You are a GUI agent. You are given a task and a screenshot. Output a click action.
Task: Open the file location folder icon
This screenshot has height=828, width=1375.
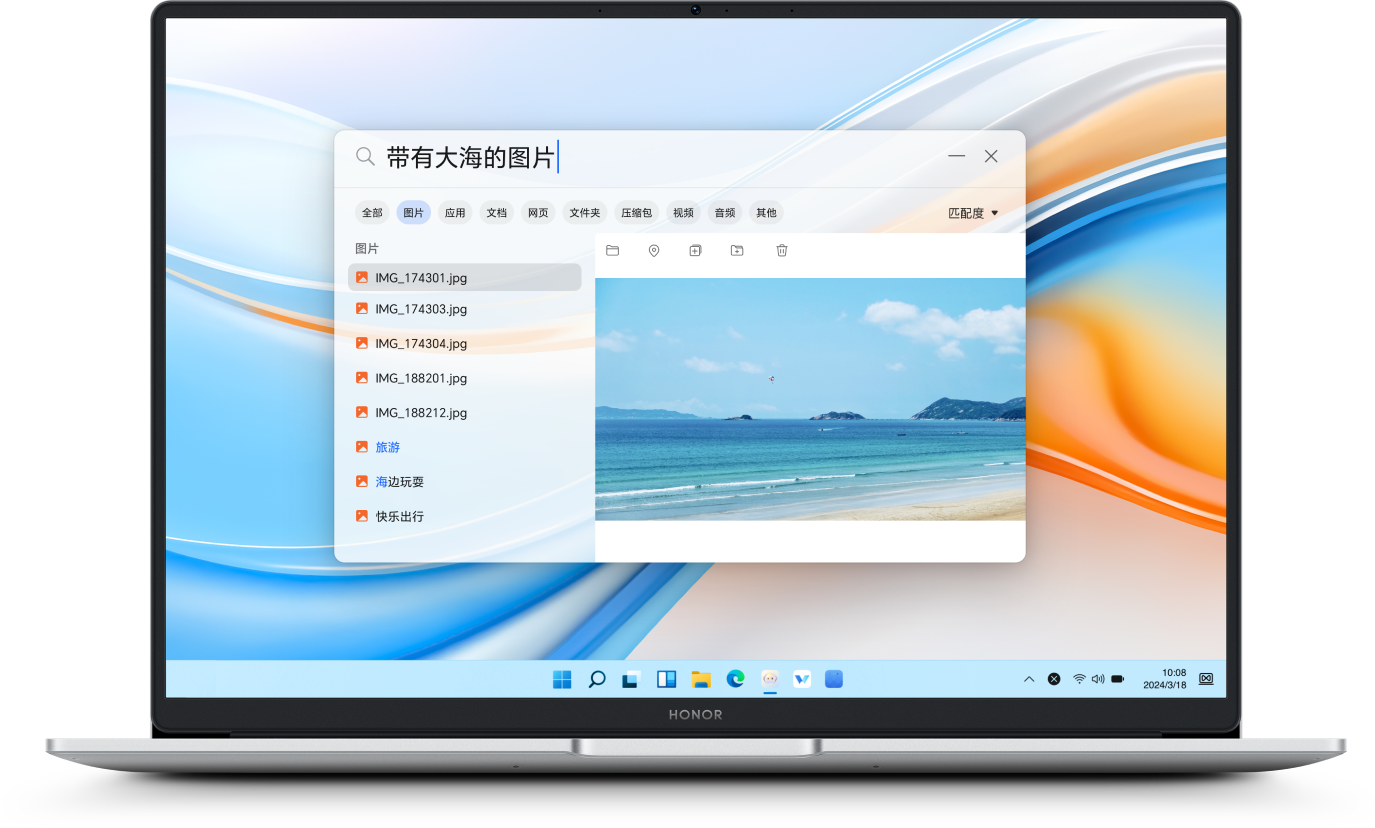pos(613,250)
